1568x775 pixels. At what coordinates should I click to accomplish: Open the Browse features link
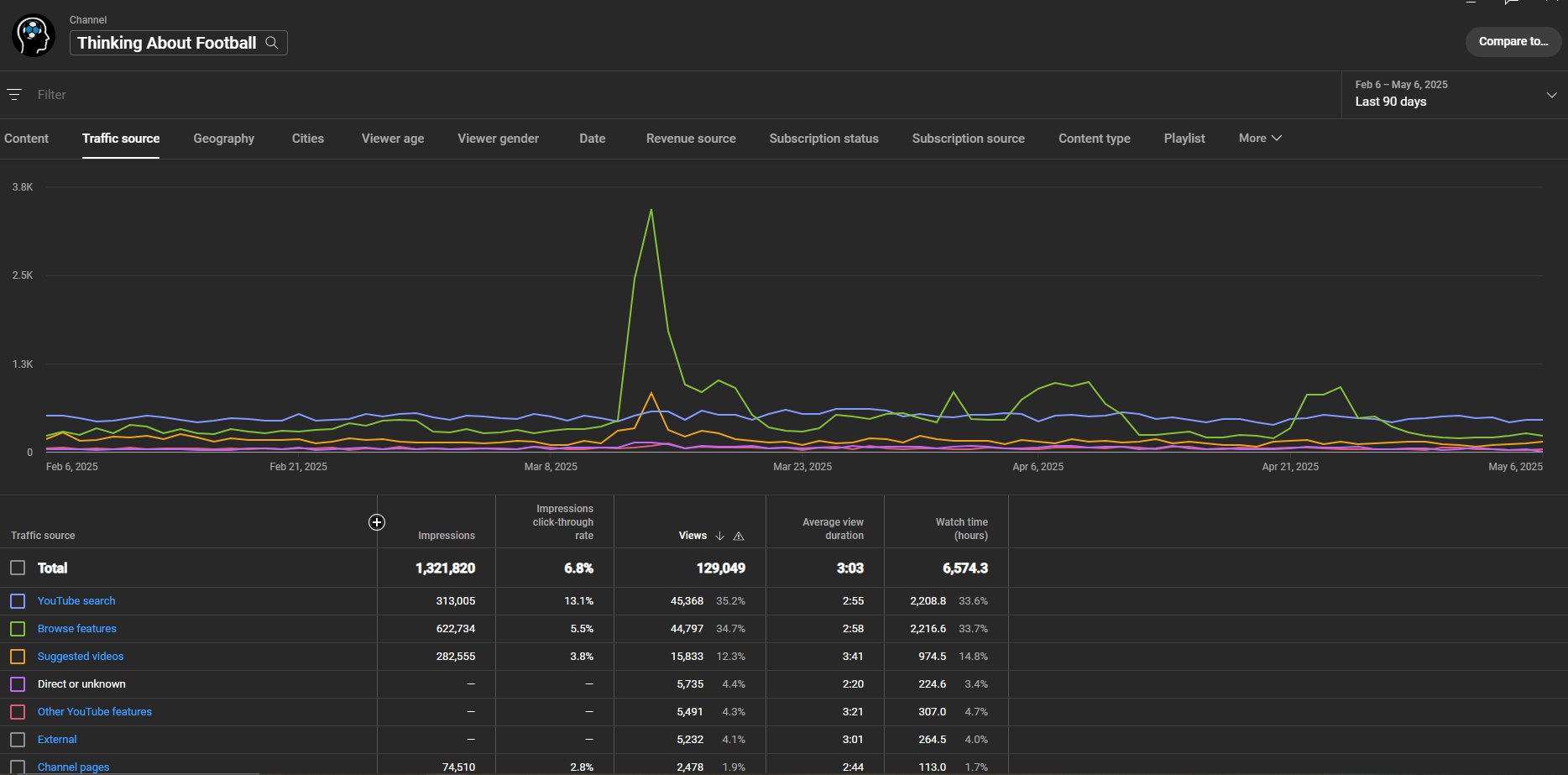click(x=77, y=629)
